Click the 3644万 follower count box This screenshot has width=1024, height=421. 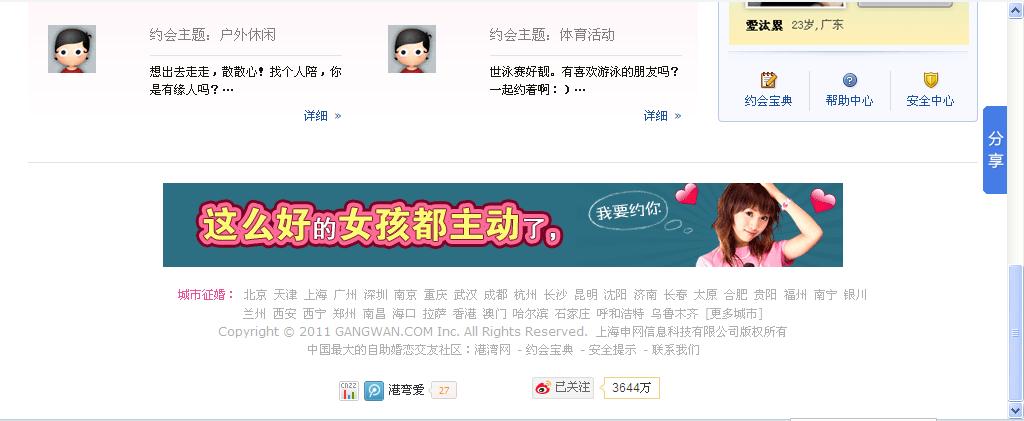click(632, 388)
